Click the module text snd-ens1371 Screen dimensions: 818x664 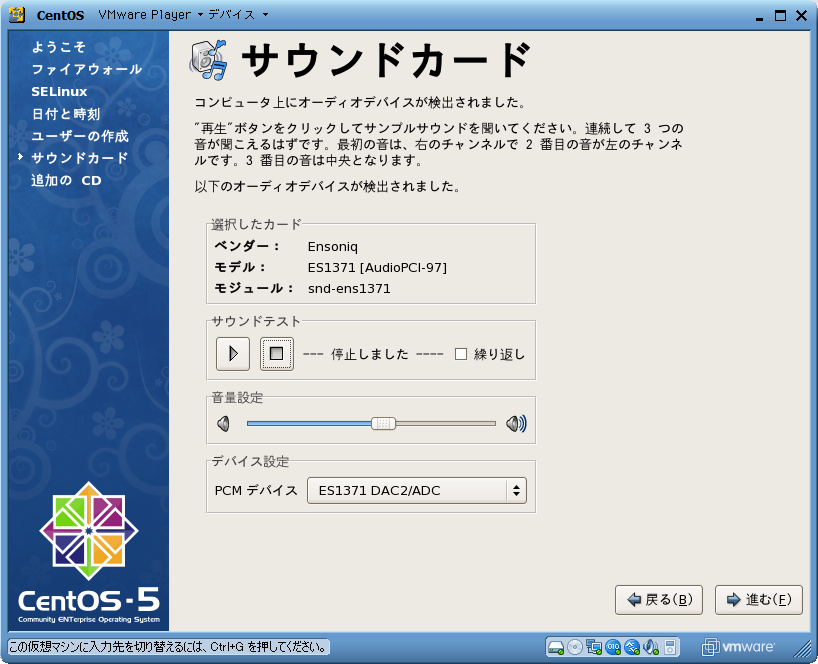click(x=349, y=288)
